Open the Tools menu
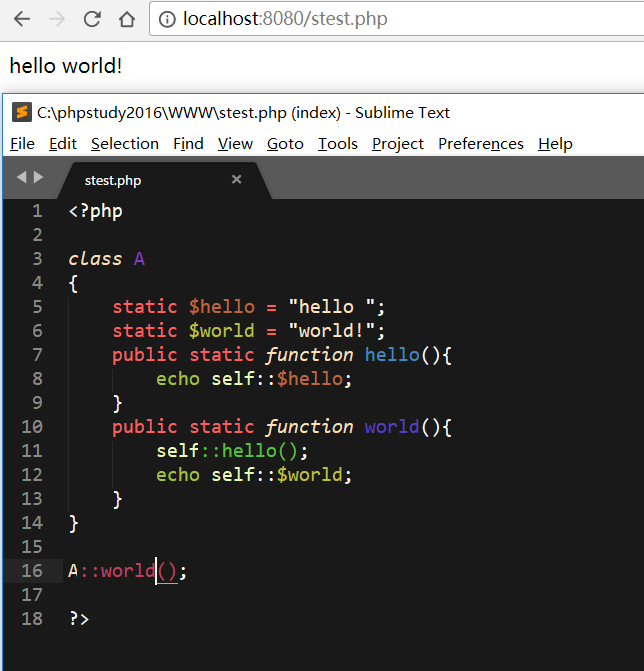 pyautogui.click(x=338, y=144)
